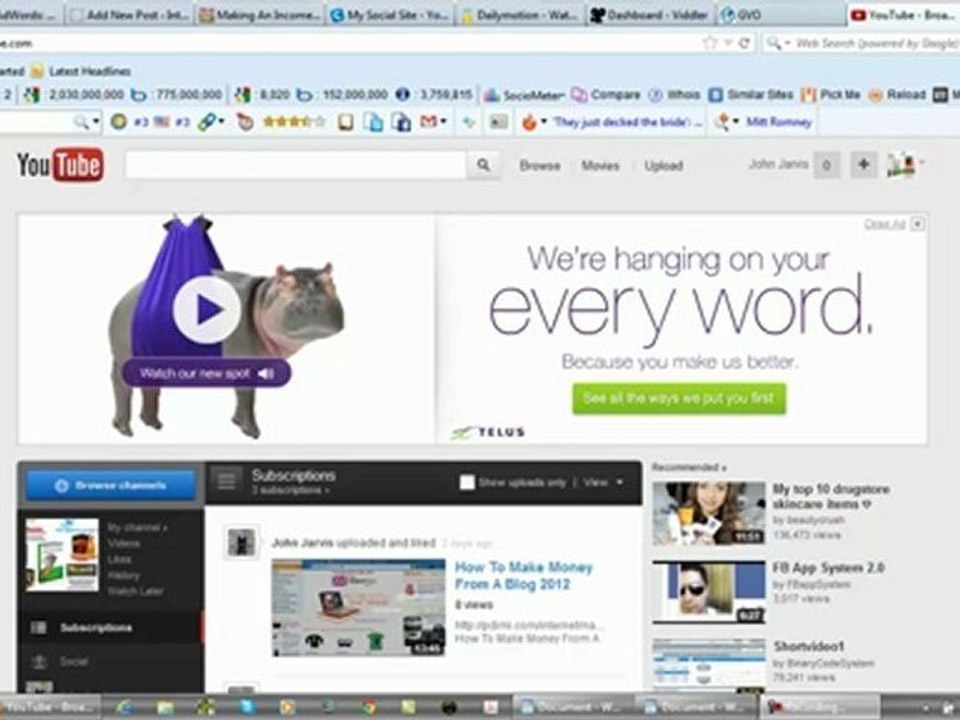Screen dimensions: 960x720
Task: Click the channel avatar image in the sidebar
Action: pos(62,555)
